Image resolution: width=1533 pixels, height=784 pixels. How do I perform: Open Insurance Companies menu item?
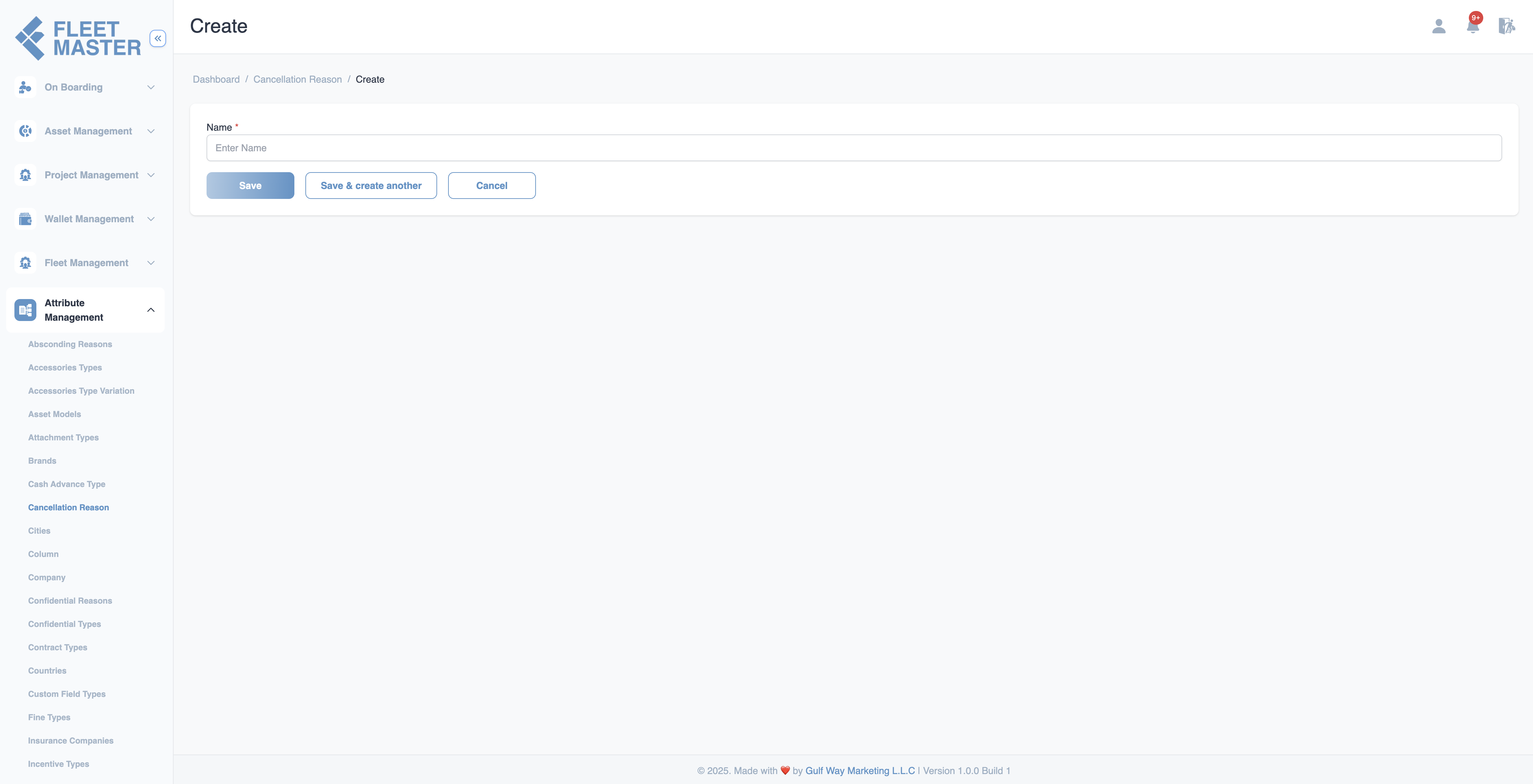pos(71,740)
